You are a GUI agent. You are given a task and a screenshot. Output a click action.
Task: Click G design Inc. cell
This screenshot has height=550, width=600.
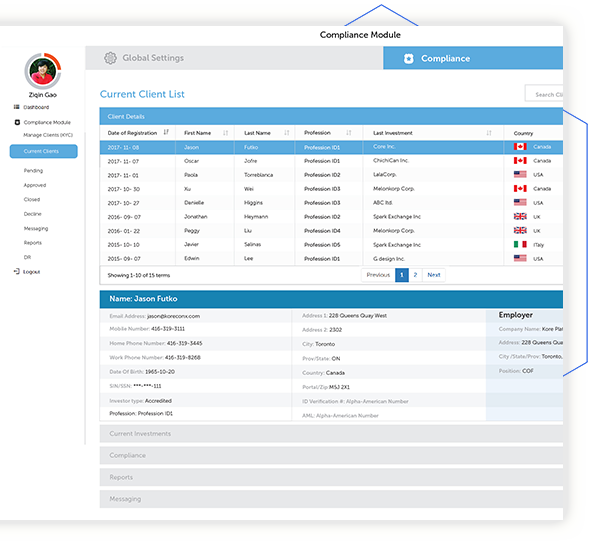tap(389, 259)
